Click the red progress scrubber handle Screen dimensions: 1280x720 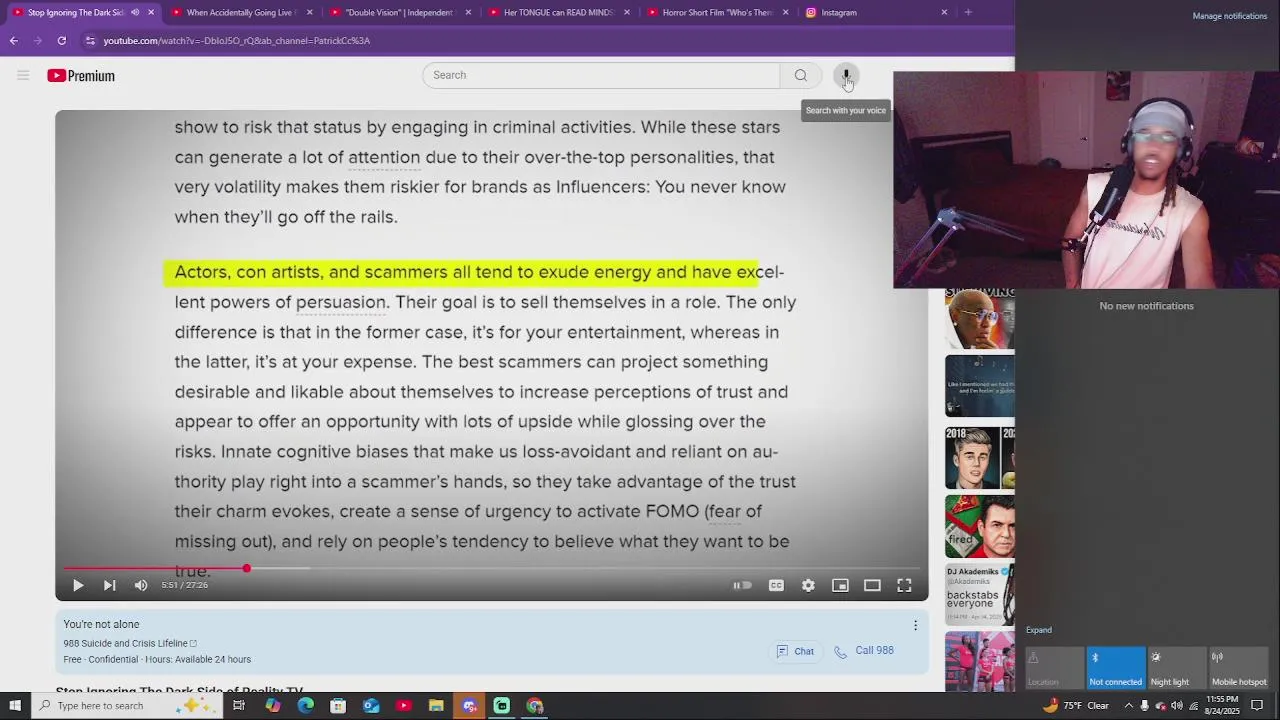(246, 568)
